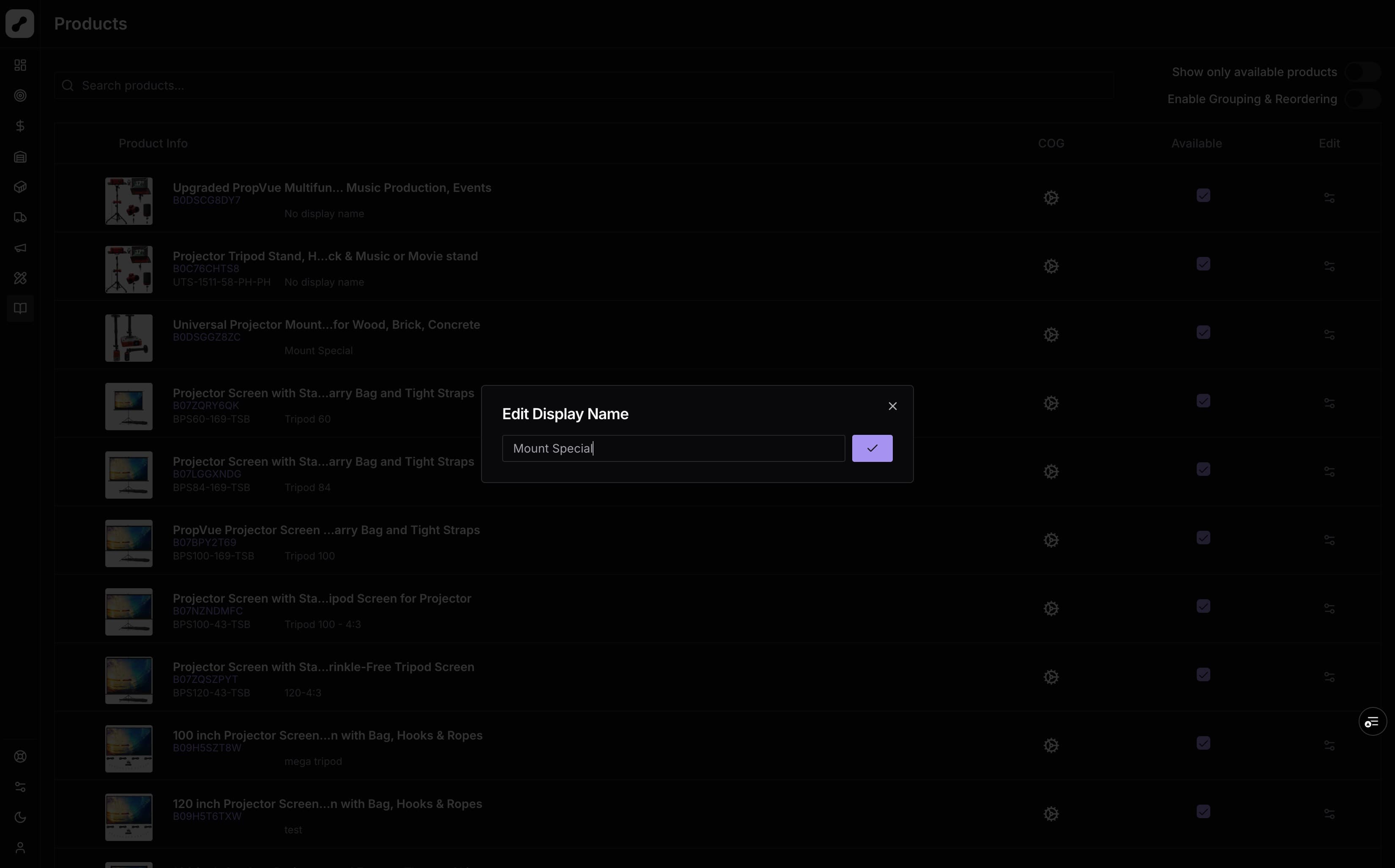This screenshot has width=1395, height=868.
Task: Open COG settings for B0C76CHTS8 product
Action: click(x=1051, y=266)
